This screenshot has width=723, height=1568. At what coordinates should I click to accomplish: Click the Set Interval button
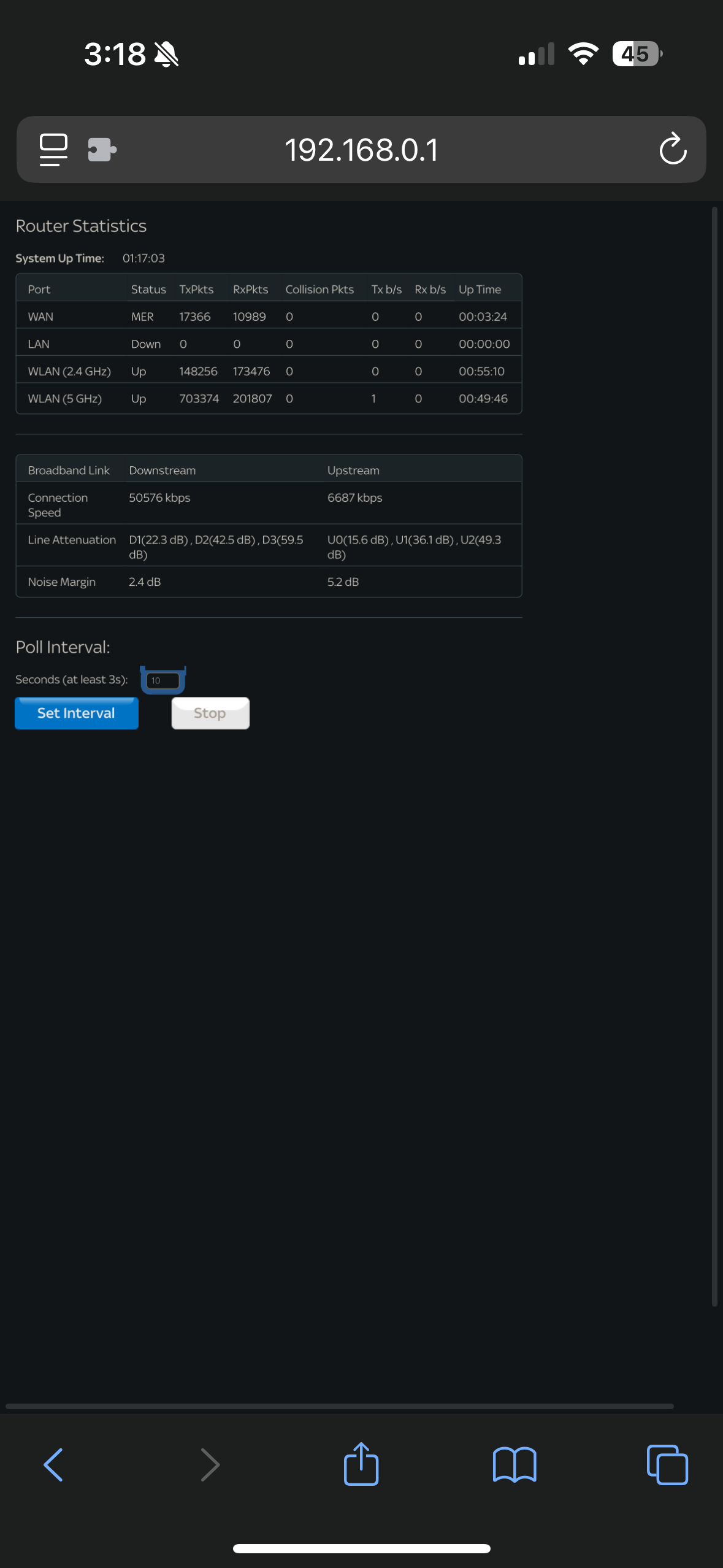coord(77,713)
